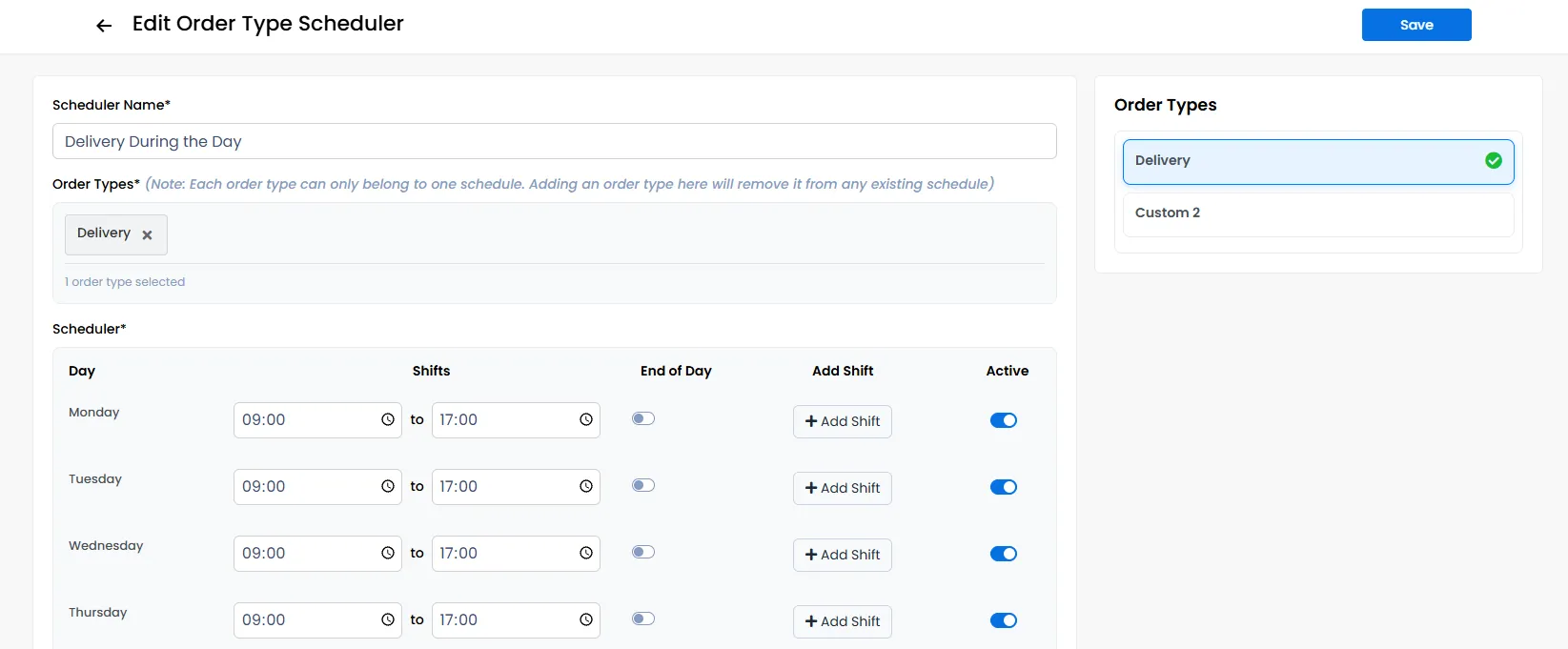Viewport: 1568px width, 649px height.
Task: Select Custom 2 order type
Action: point(1318,213)
